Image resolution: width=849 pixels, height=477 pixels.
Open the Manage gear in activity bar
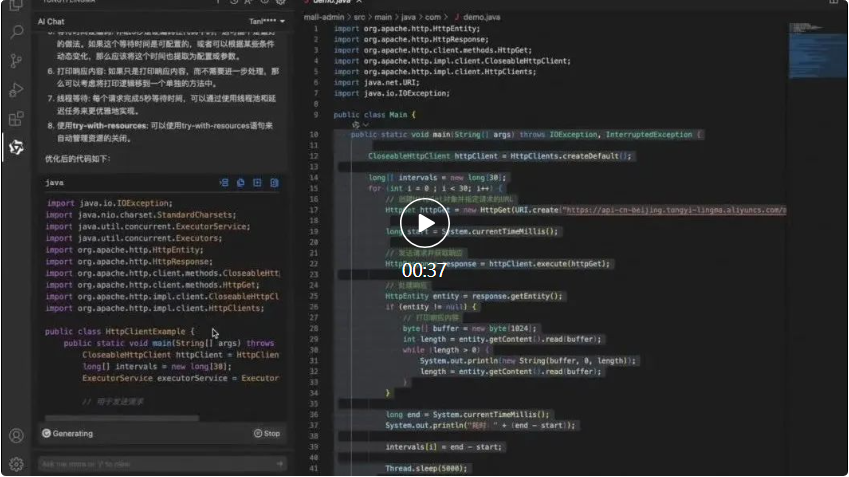click(x=16, y=464)
